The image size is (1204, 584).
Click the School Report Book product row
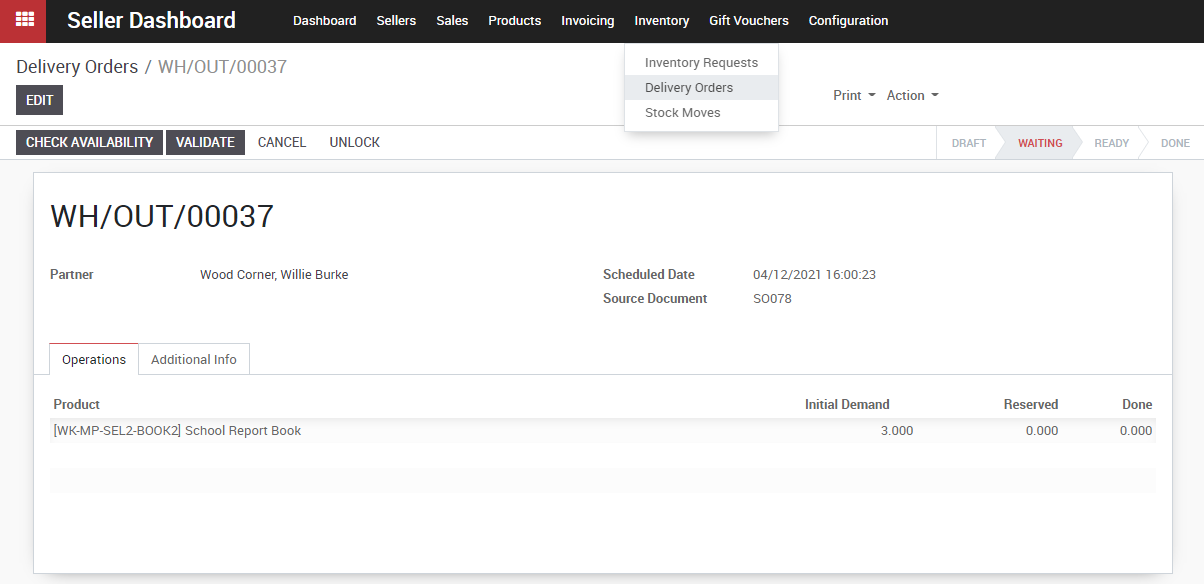coord(602,431)
